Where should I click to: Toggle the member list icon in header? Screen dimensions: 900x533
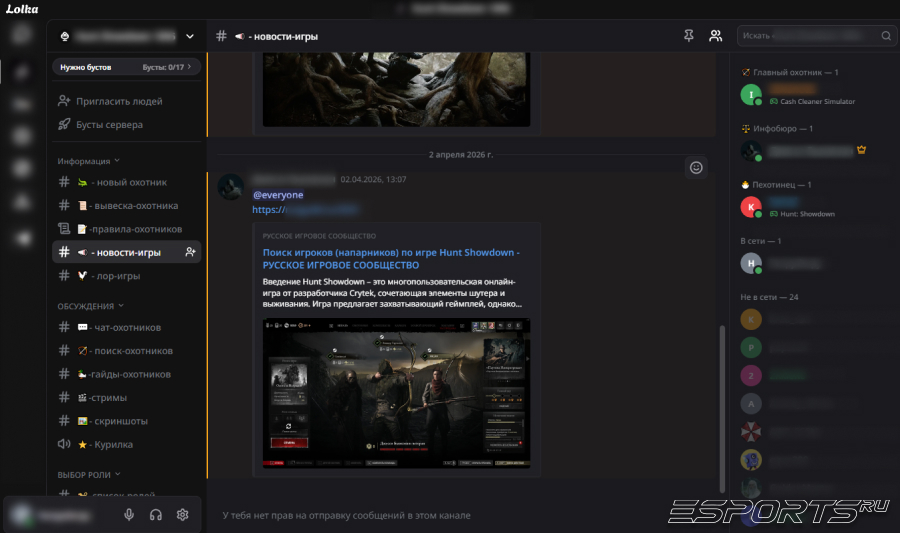coord(716,36)
